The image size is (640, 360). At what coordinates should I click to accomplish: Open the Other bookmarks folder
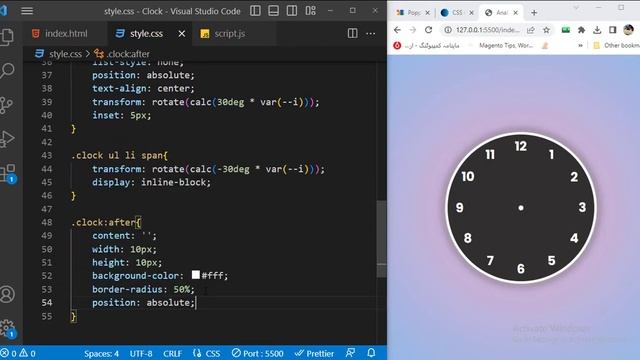[616, 45]
